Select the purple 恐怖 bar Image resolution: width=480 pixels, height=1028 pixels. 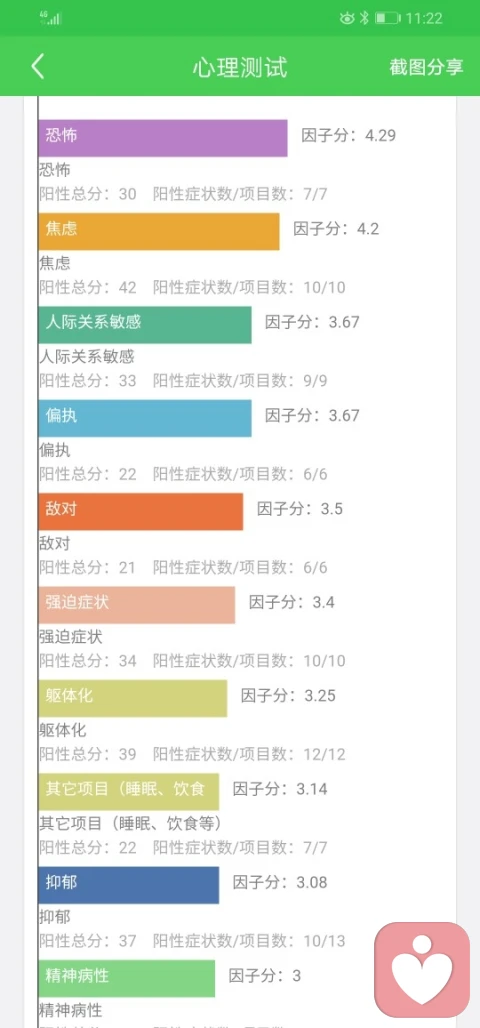(x=163, y=138)
